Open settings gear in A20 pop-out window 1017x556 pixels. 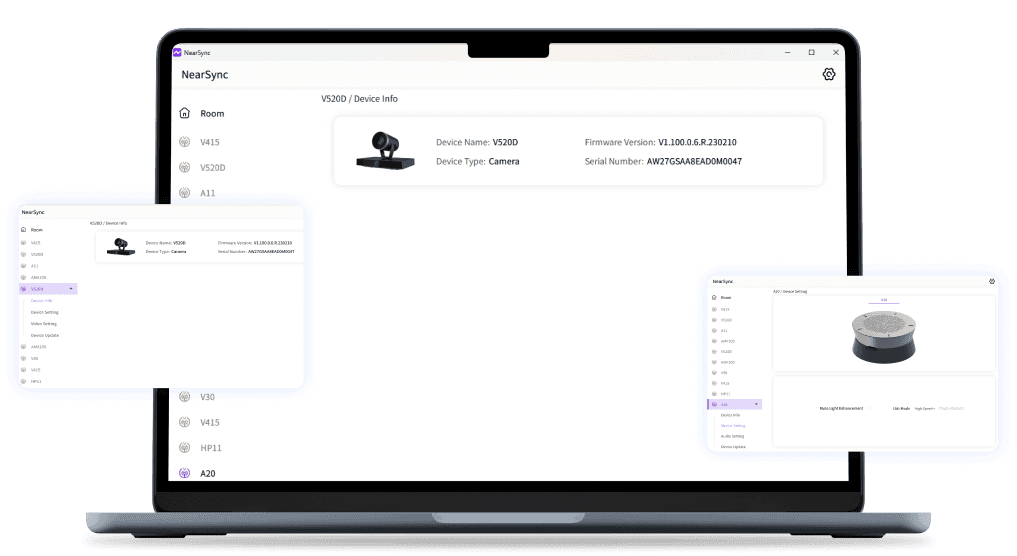(x=992, y=282)
